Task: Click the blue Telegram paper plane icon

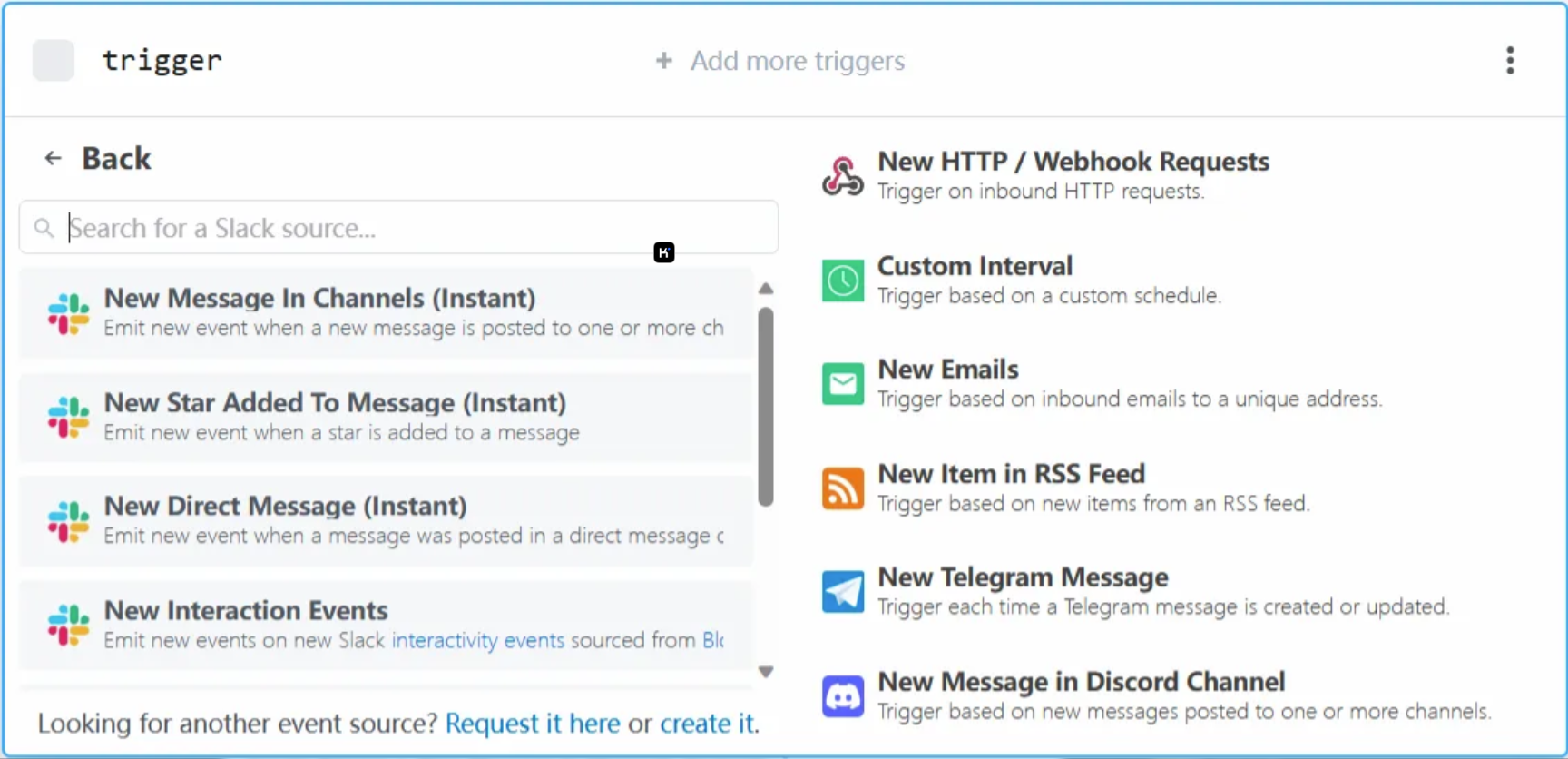Action: click(843, 592)
